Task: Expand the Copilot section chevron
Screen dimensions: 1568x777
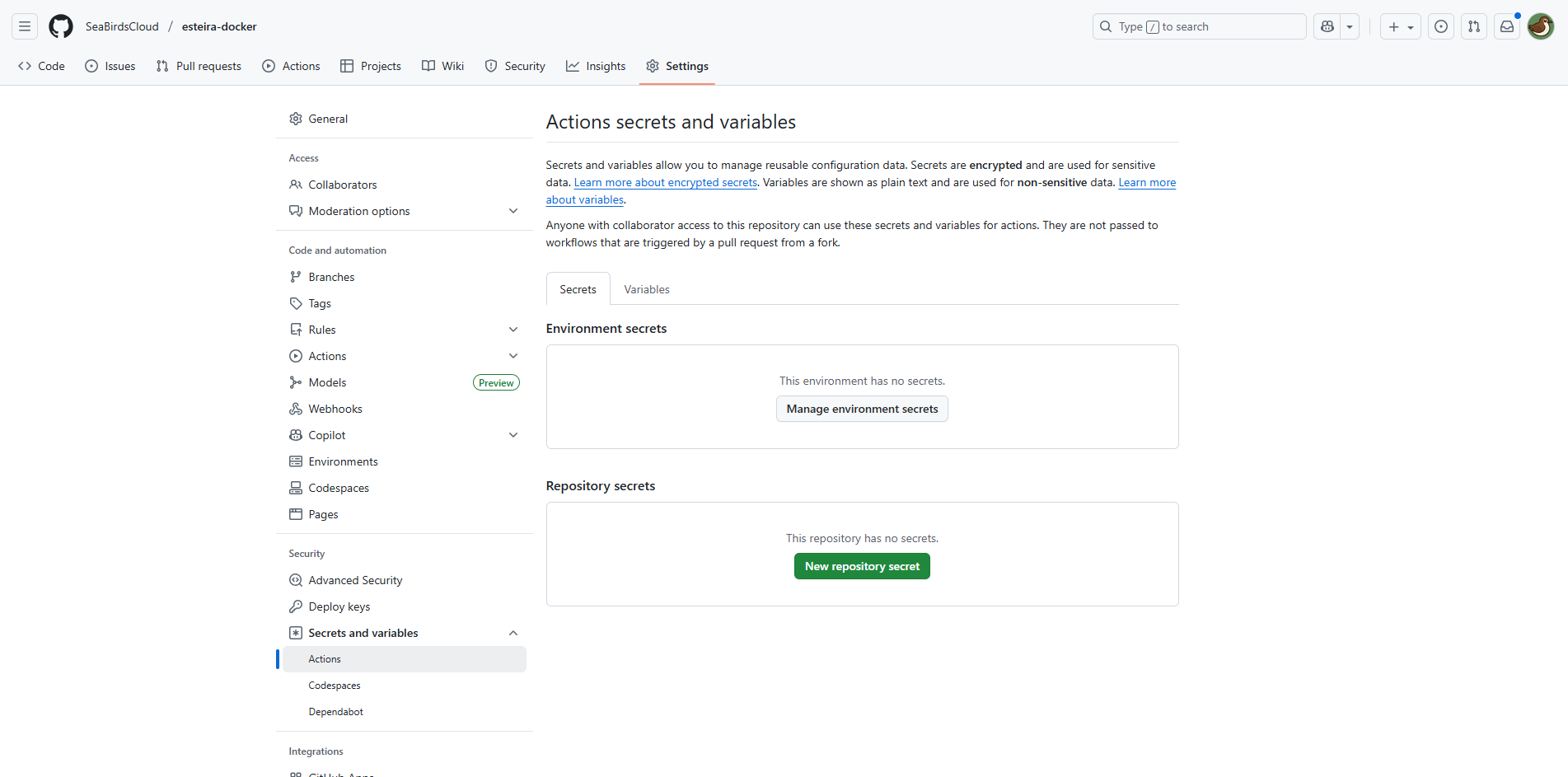Action: [513, 435]
